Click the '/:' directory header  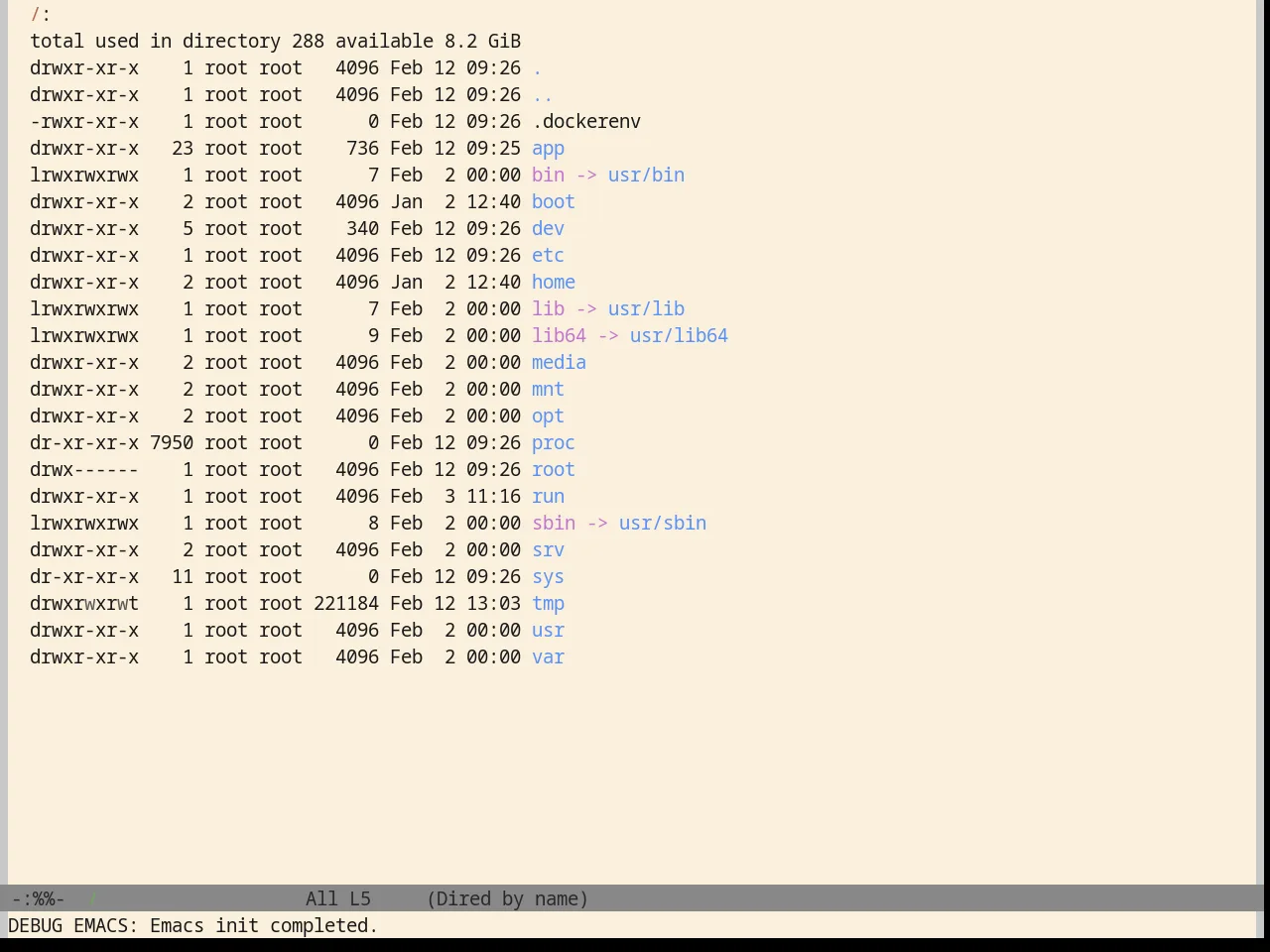tap(41, 15)
